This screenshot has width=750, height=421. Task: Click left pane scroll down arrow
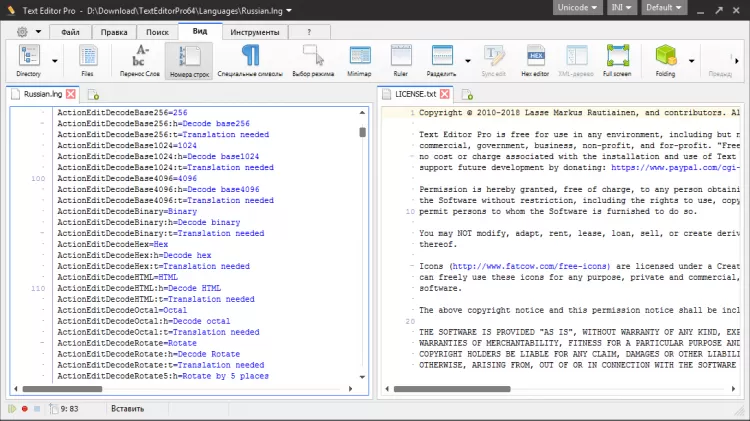(x=362, y=377)
